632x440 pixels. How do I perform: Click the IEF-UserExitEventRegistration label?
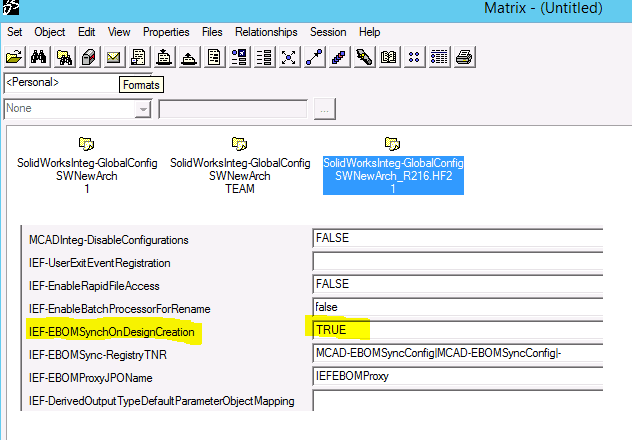100,263
